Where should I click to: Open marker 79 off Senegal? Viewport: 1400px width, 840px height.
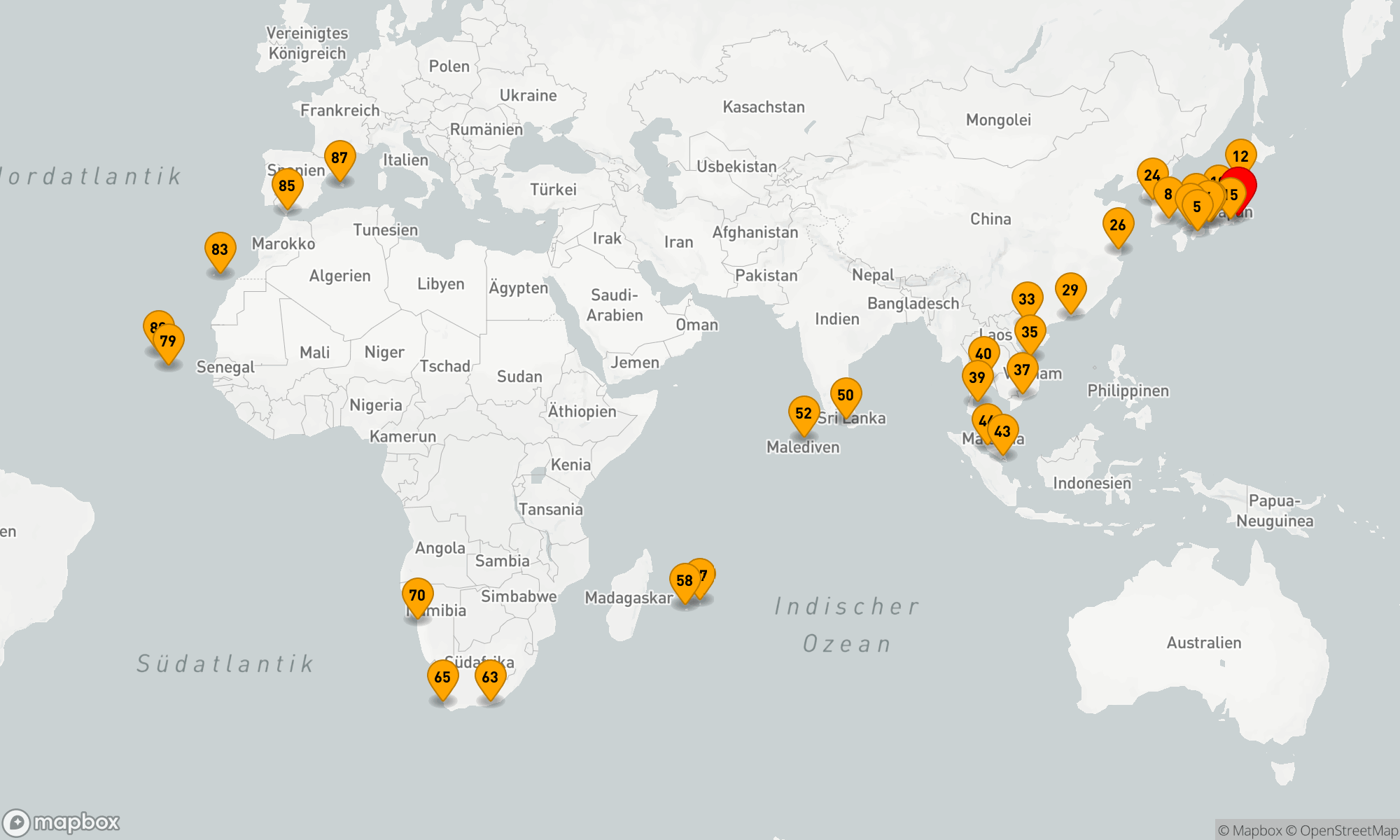(169, 342)
